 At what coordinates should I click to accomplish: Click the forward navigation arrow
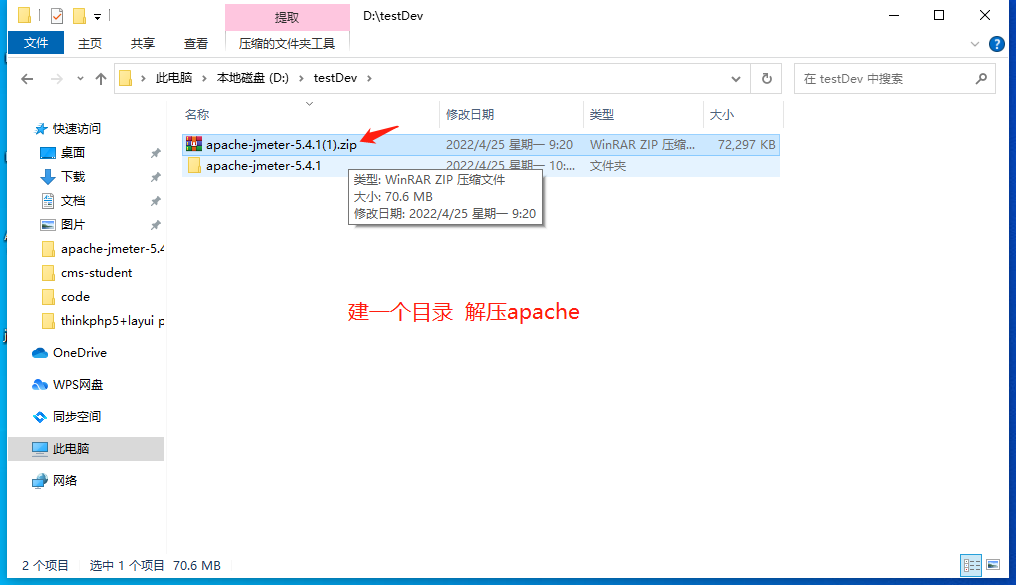pos(57,79)
